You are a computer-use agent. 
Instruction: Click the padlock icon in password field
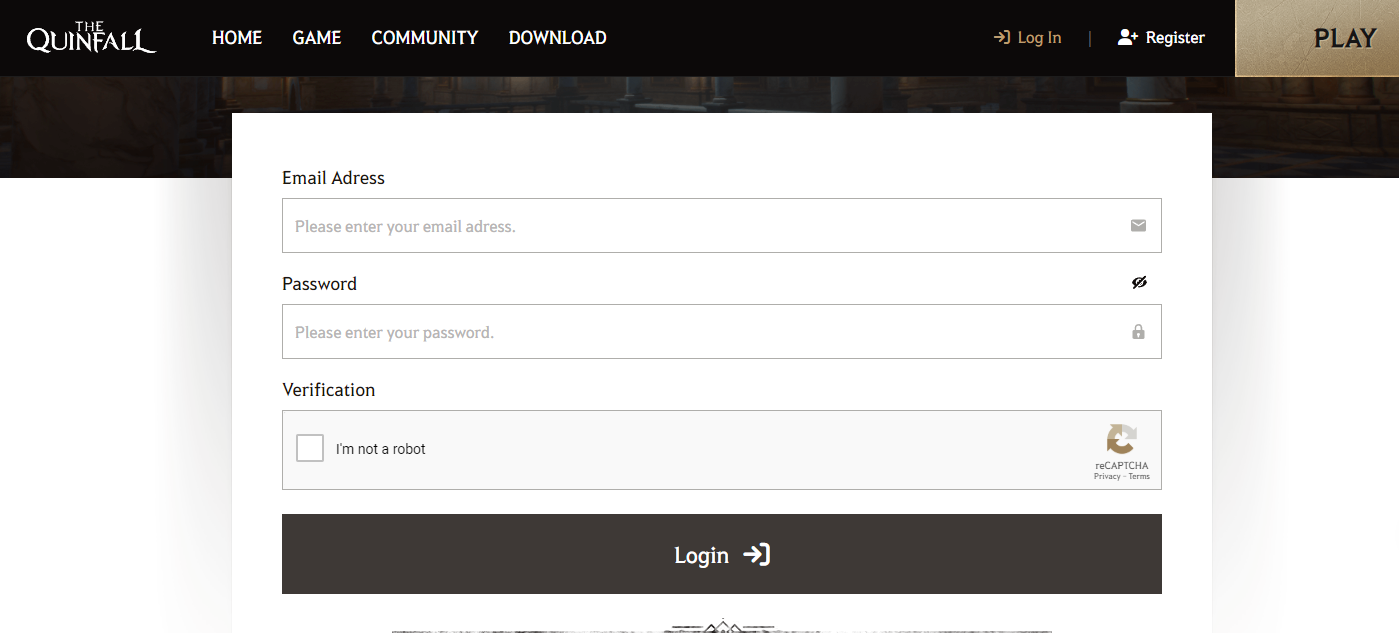point(1138,332)
